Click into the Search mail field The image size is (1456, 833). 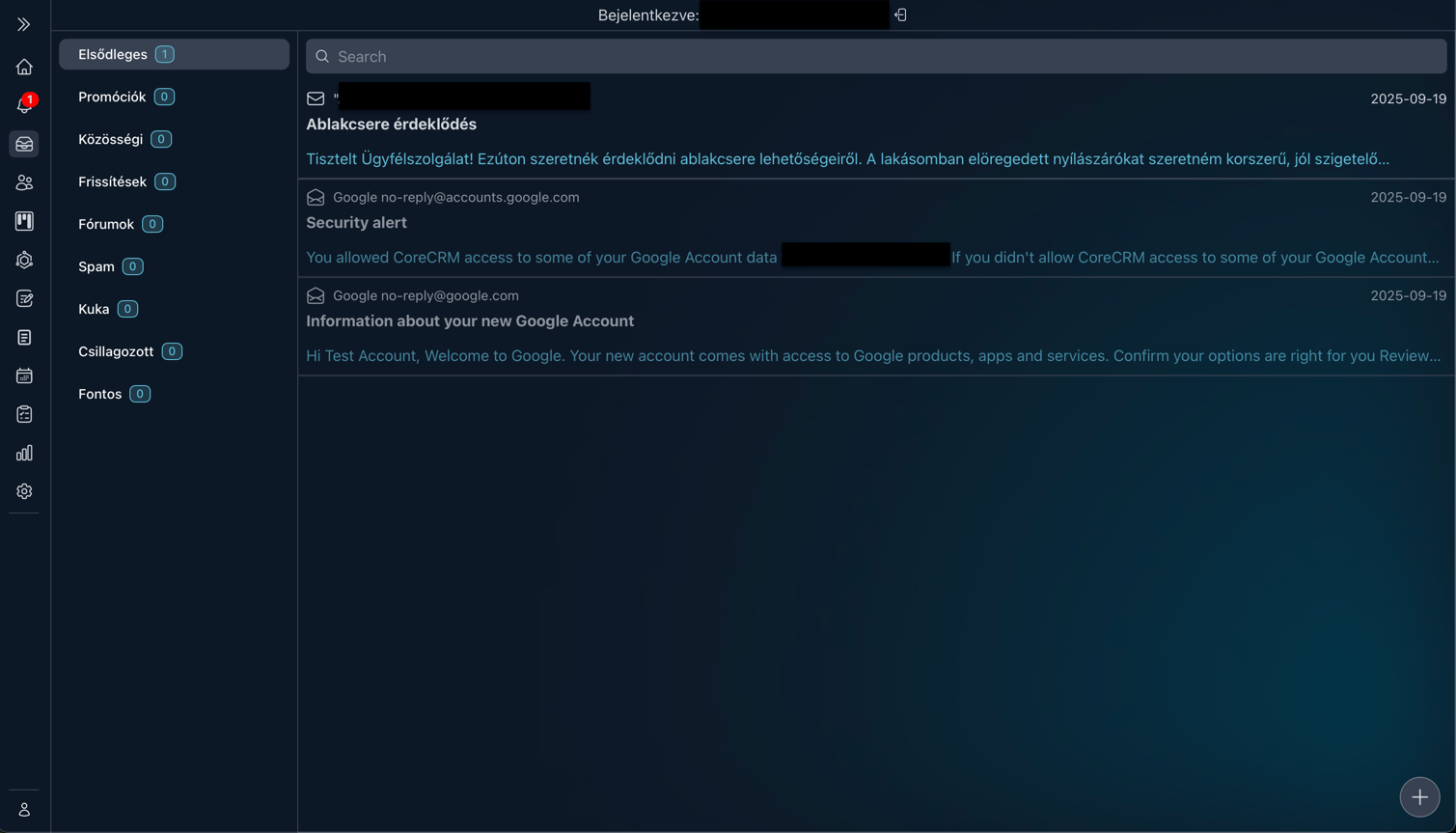875,57
